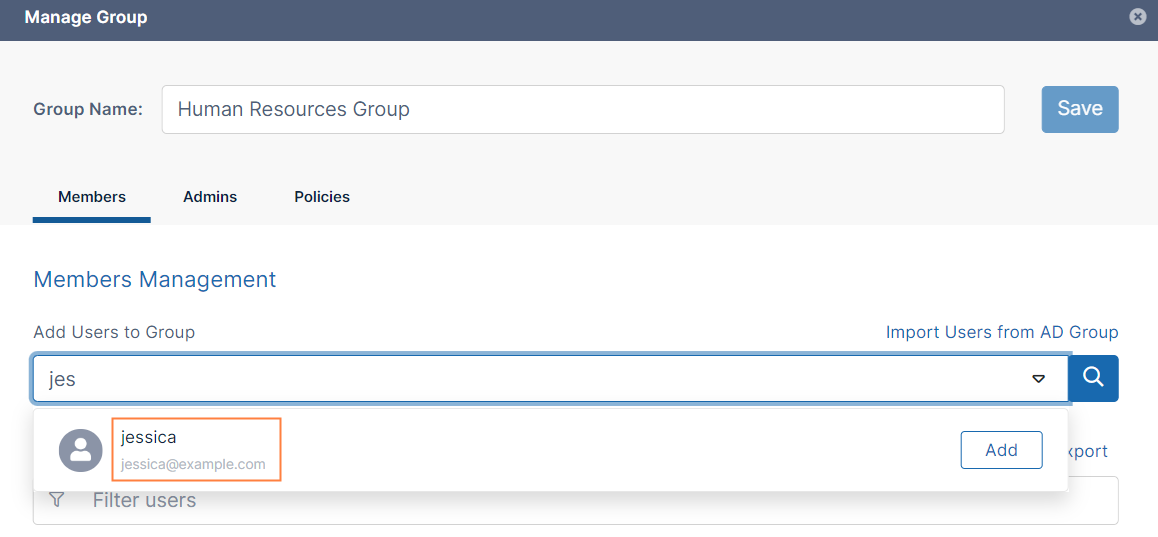Click the Group Name label
The image size is (1158, 537).
tap(88, 109)
